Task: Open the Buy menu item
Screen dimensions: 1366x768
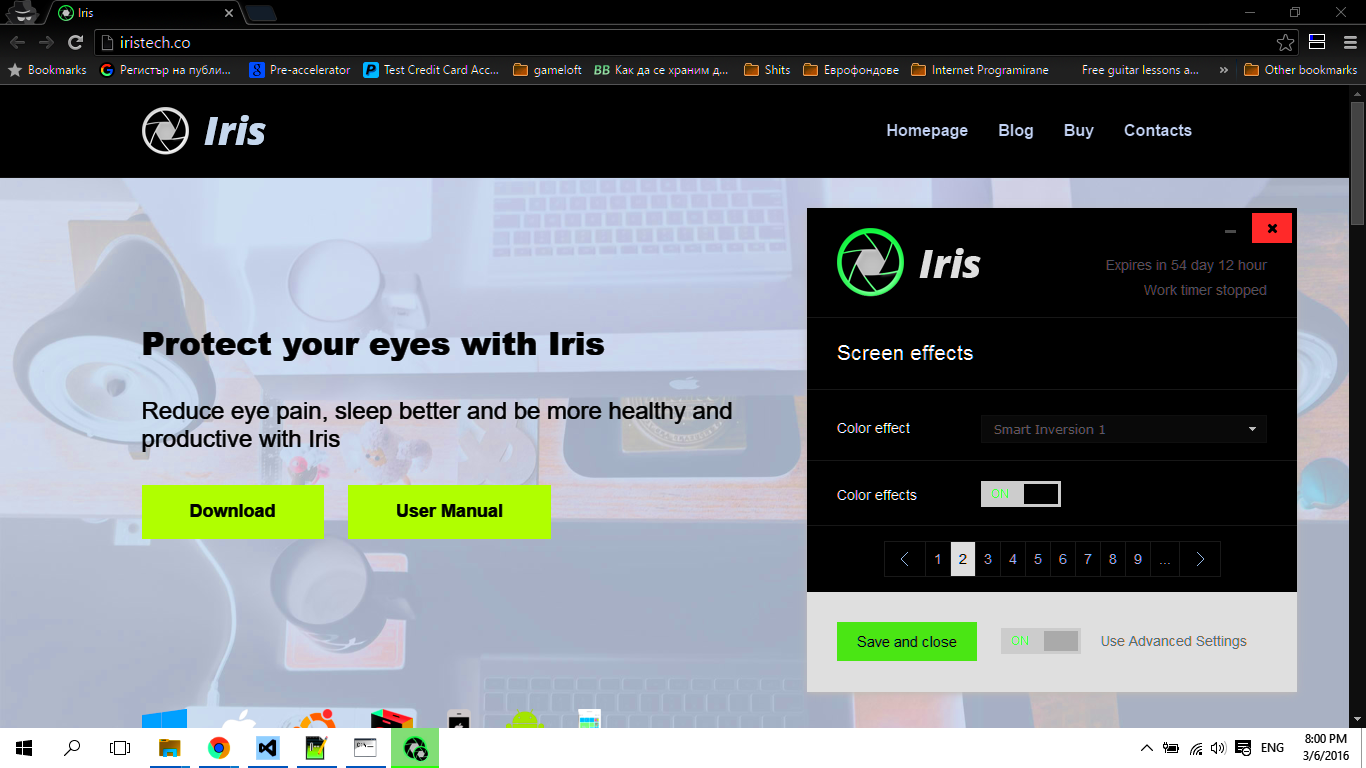Action: tap(1079, 130)
